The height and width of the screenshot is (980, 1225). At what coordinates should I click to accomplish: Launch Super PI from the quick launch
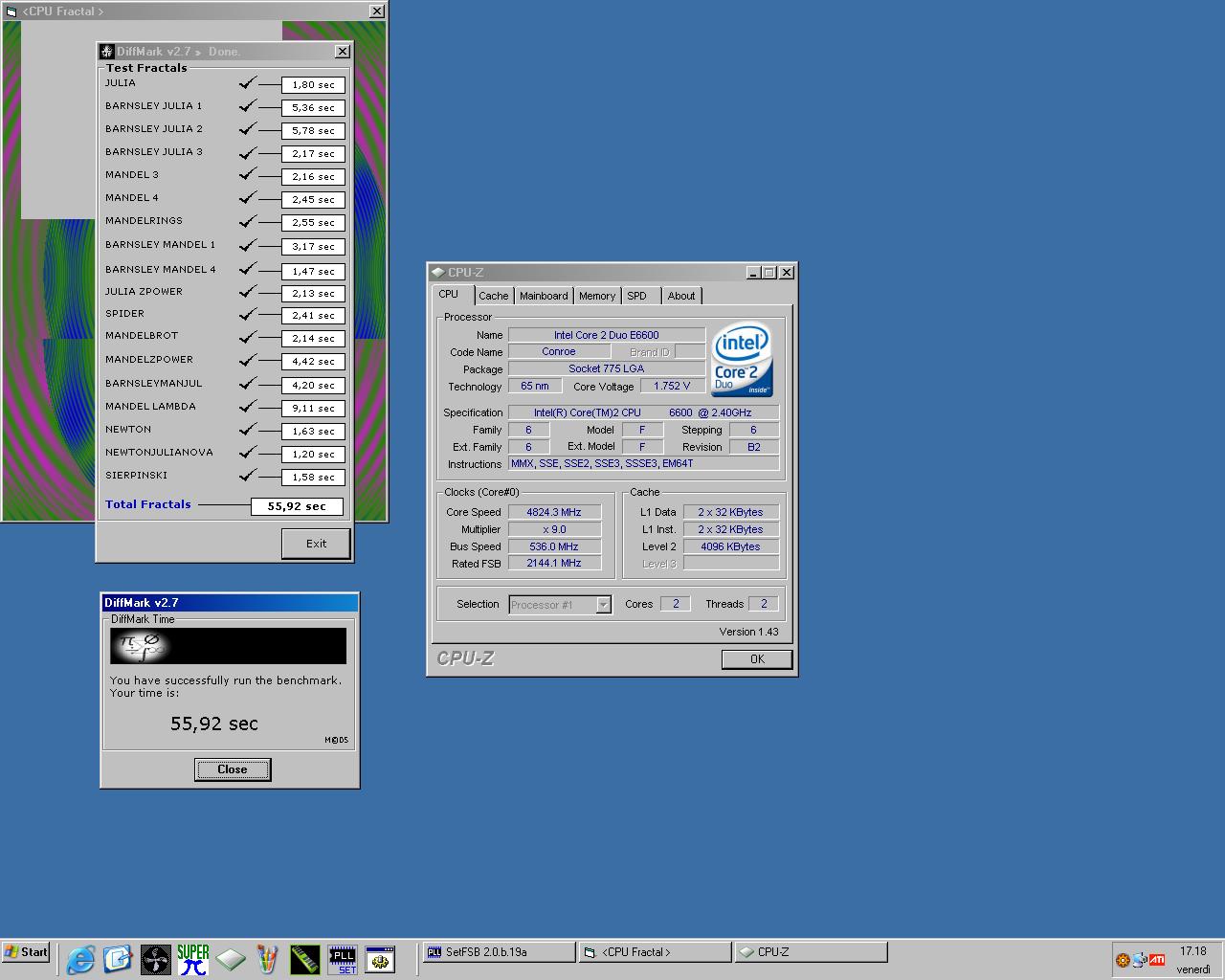(x=193, y=959)
